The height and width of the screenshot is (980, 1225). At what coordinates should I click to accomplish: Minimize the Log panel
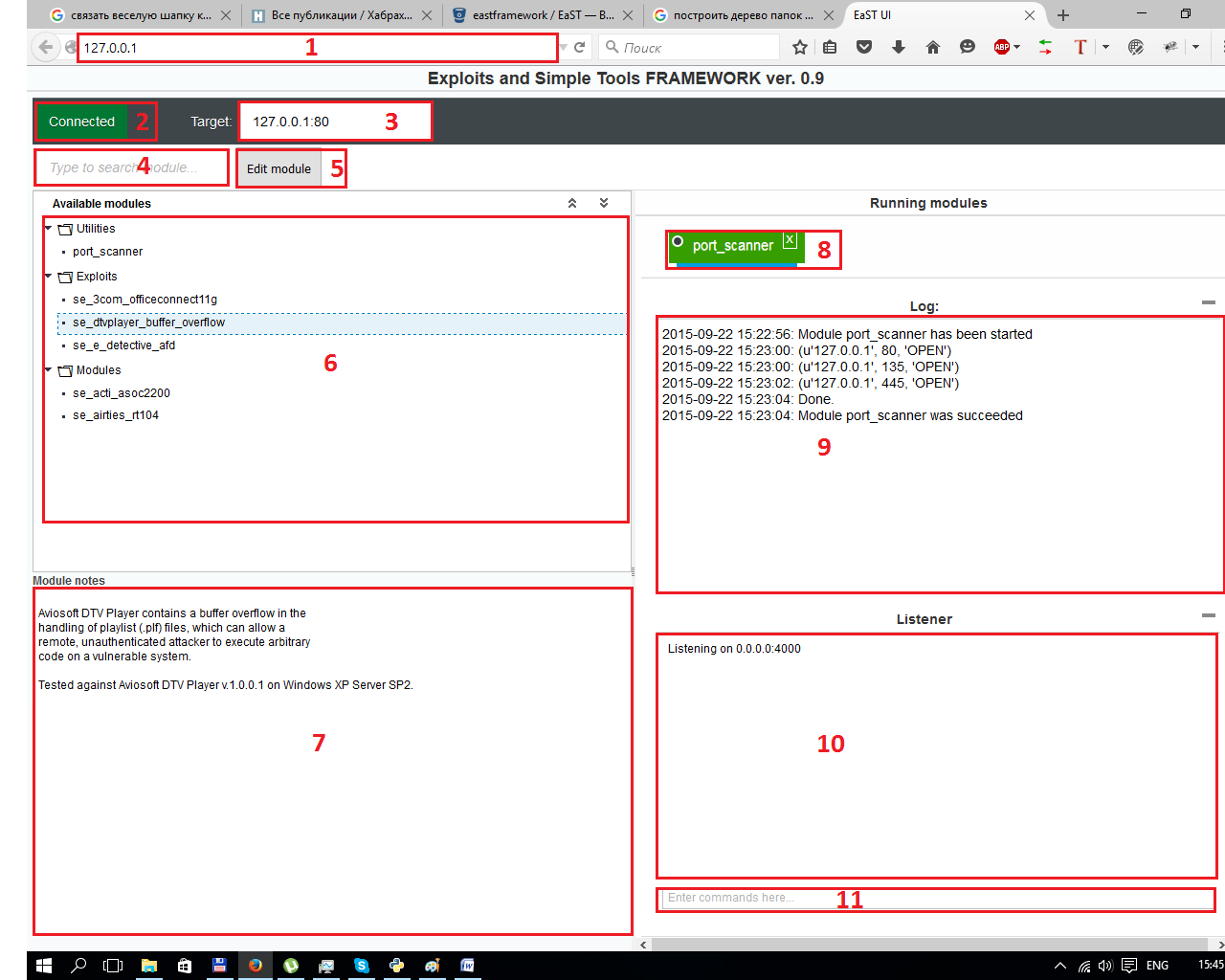(1208, 302)
